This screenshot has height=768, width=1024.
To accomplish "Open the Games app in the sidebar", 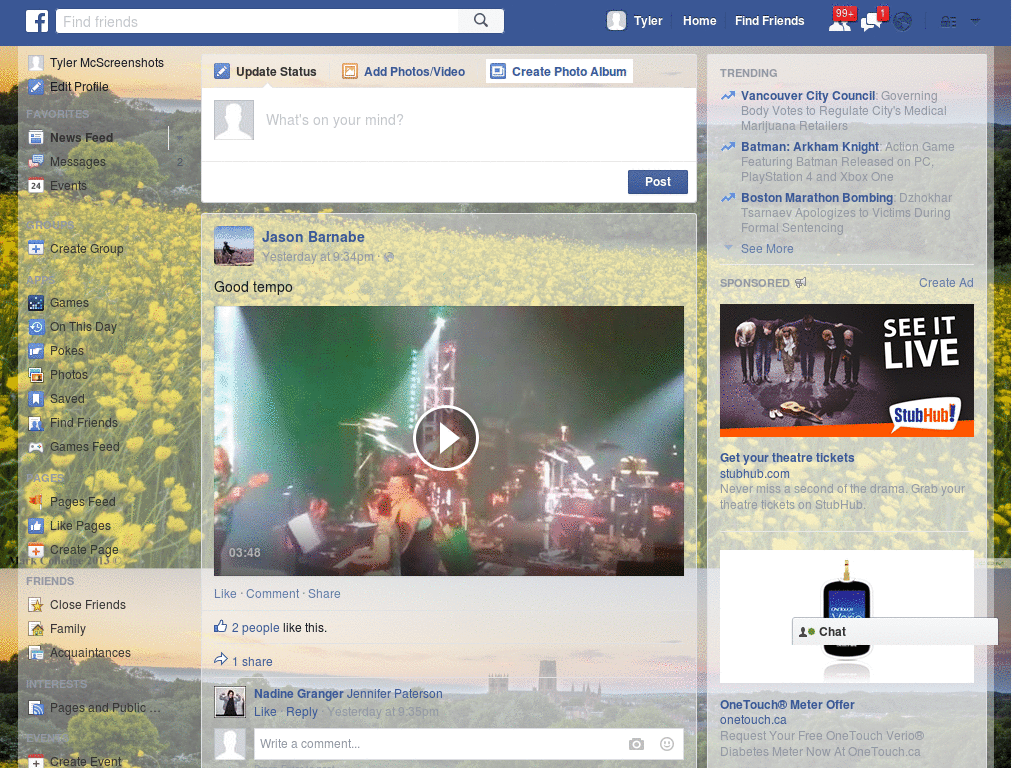I will (x=59, y=303).
